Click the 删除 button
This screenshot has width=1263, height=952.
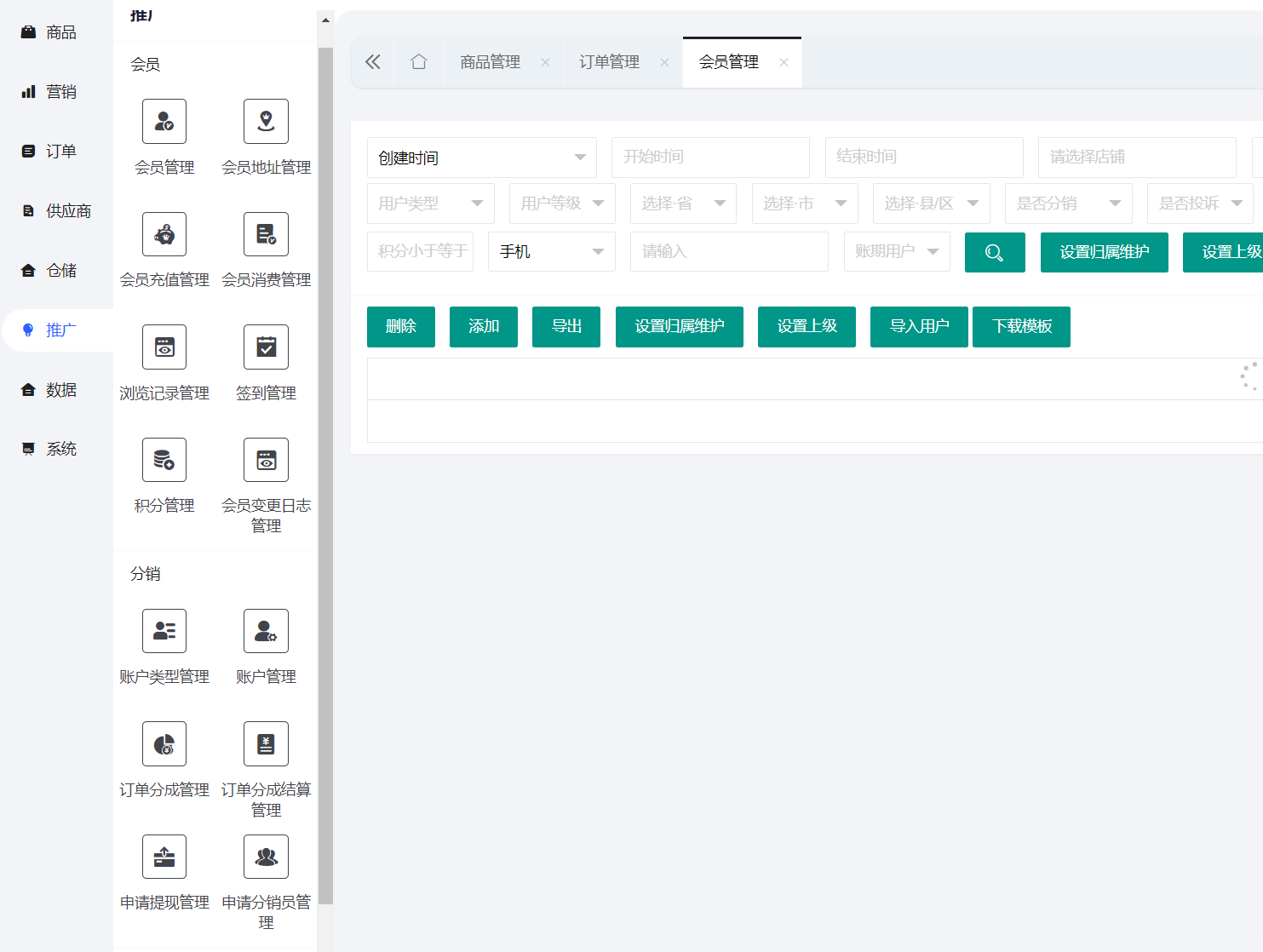point(401,327)
